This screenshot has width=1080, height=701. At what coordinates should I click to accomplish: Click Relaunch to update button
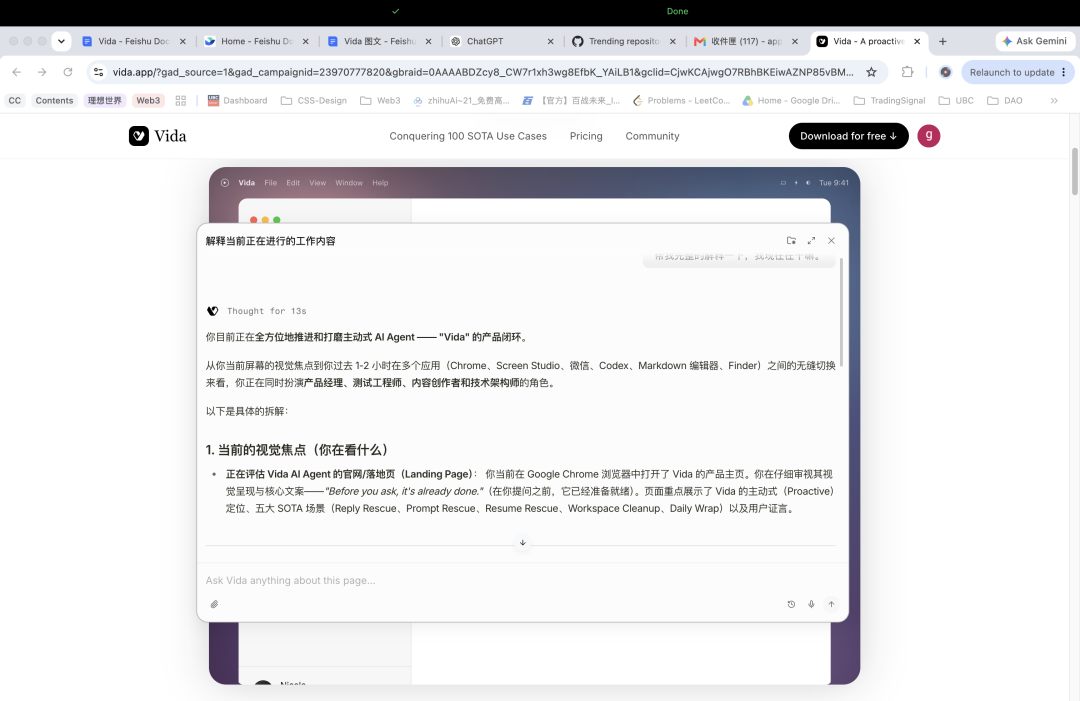click(1012, 72)
